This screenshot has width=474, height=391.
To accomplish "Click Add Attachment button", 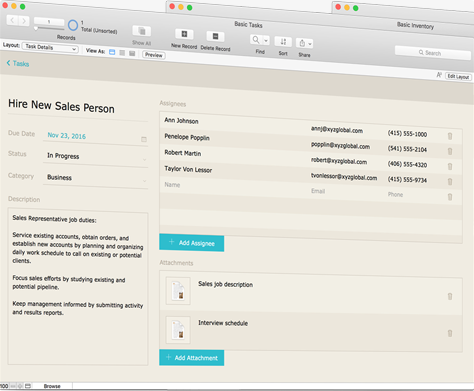I will 192,358.
